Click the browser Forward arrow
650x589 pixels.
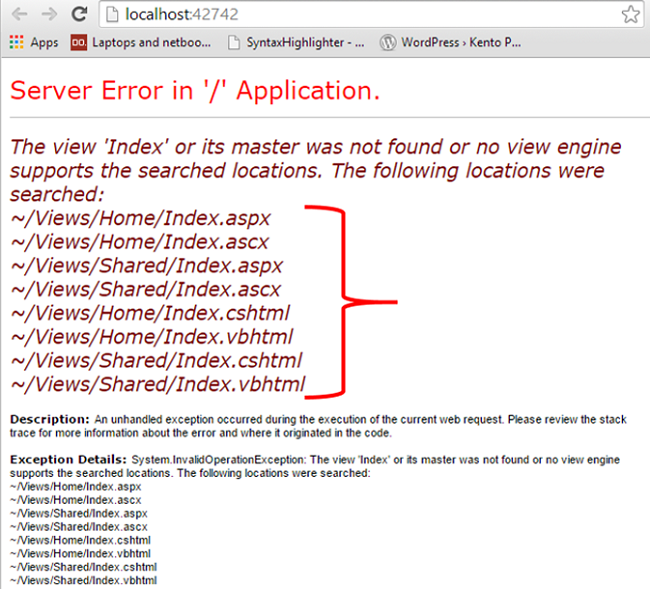coord(49,15)
